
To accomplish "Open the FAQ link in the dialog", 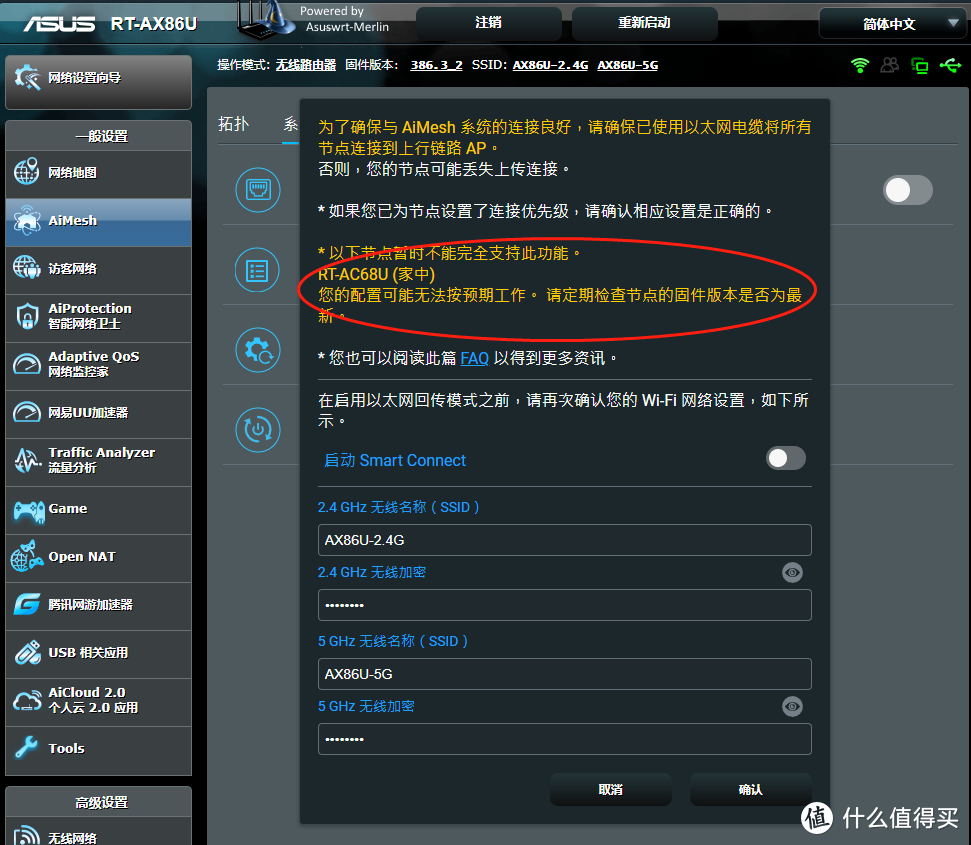I will coord(474,357).
